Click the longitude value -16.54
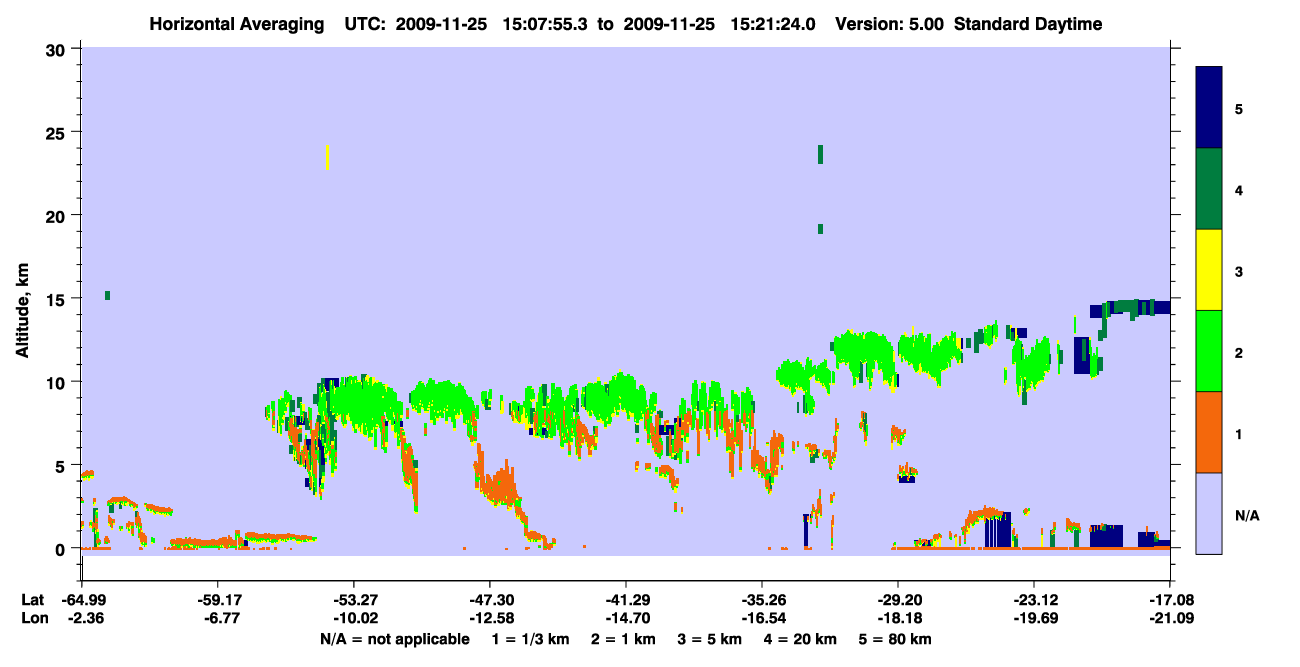The width and height of the screenshot is (1300, 667). click(x=762, y=618)
